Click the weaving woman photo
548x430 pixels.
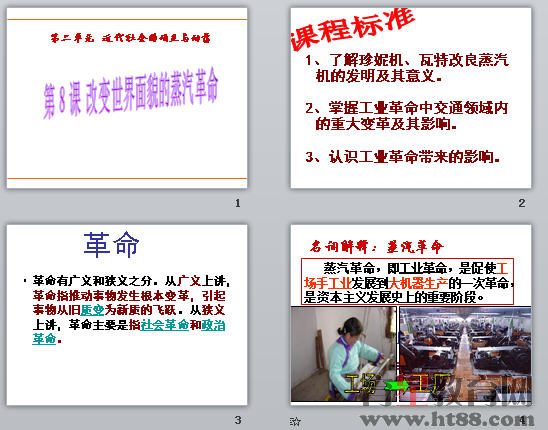click(x=344, y=354)
